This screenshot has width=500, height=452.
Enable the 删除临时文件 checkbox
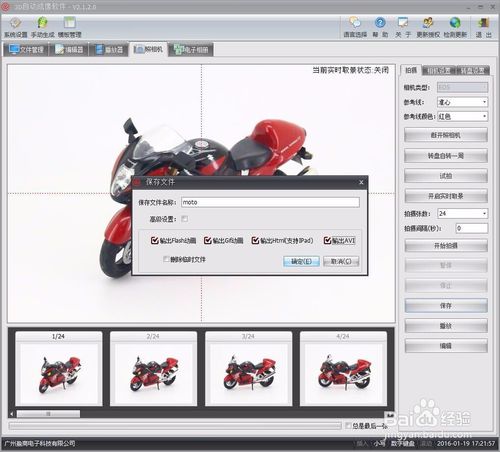166,259
